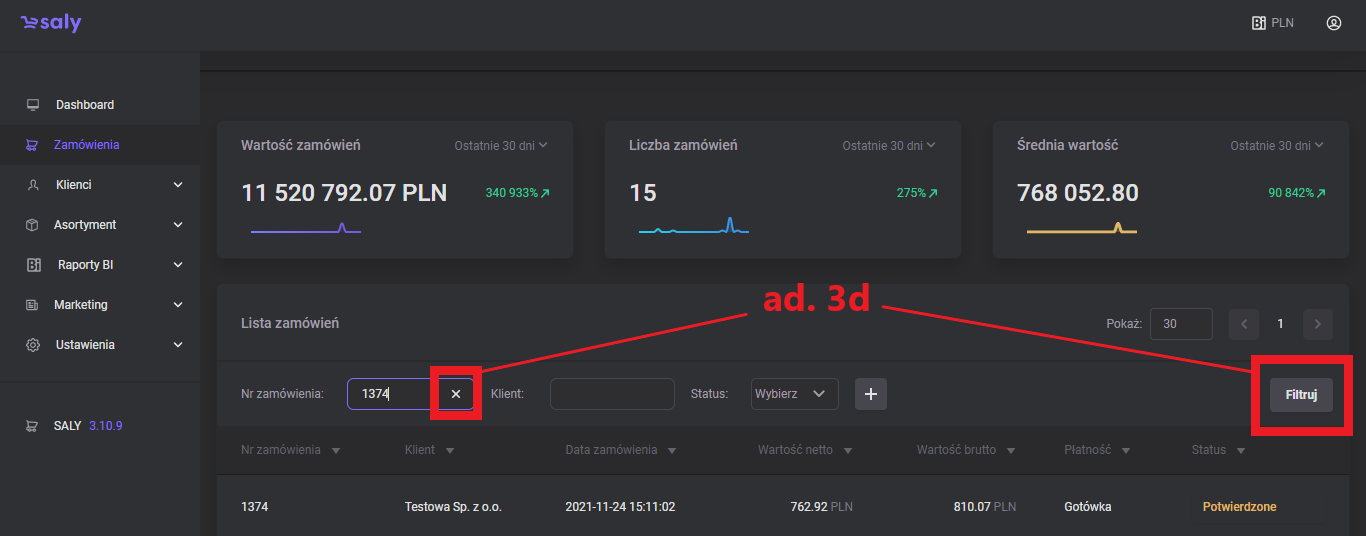Open the user profile icon
Viewport: 1366px width, 536px height.
coord(1333,23)
